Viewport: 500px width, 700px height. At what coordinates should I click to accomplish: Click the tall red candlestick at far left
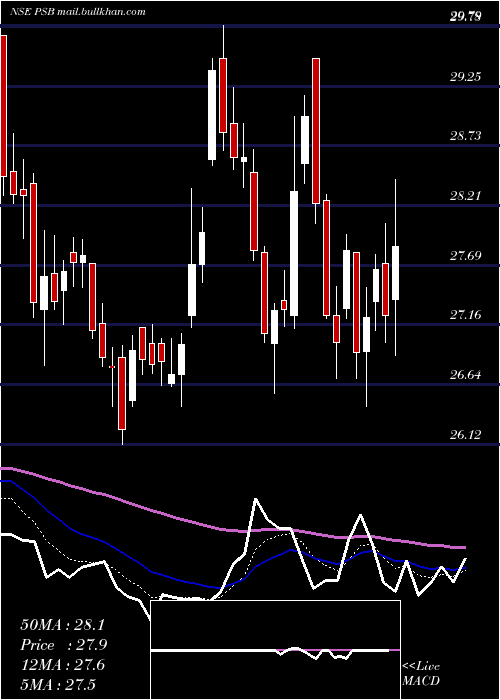click(x=4, y=106)
